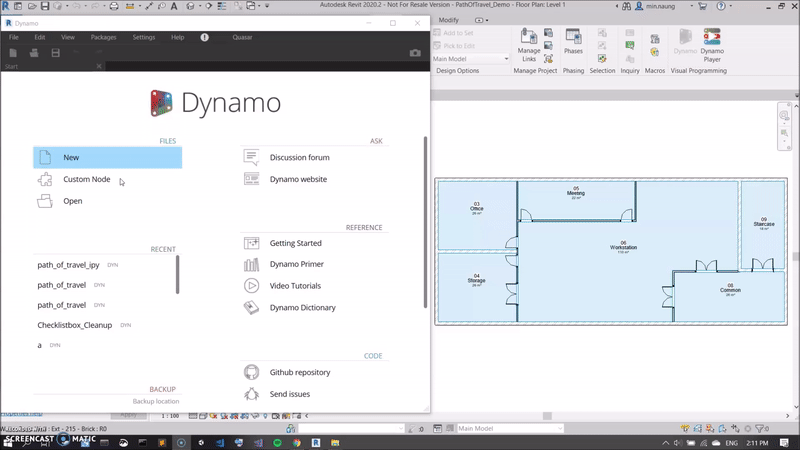Switch to the Modify ribbon tab
This screenshot has width=800, height=450.
click(x=448, y=20)
